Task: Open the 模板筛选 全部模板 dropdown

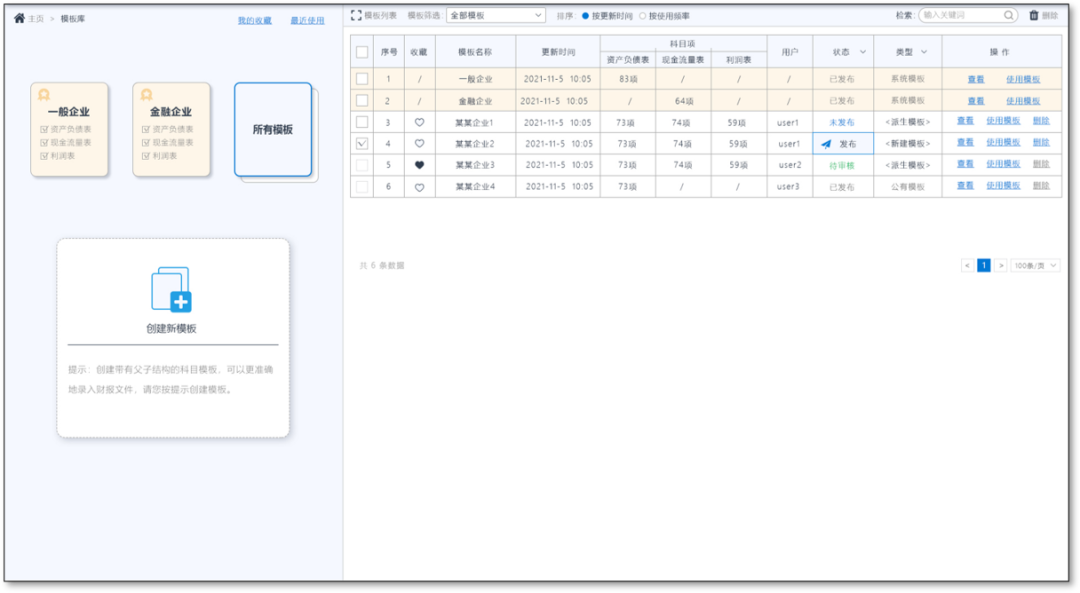Action: [495, 16]
